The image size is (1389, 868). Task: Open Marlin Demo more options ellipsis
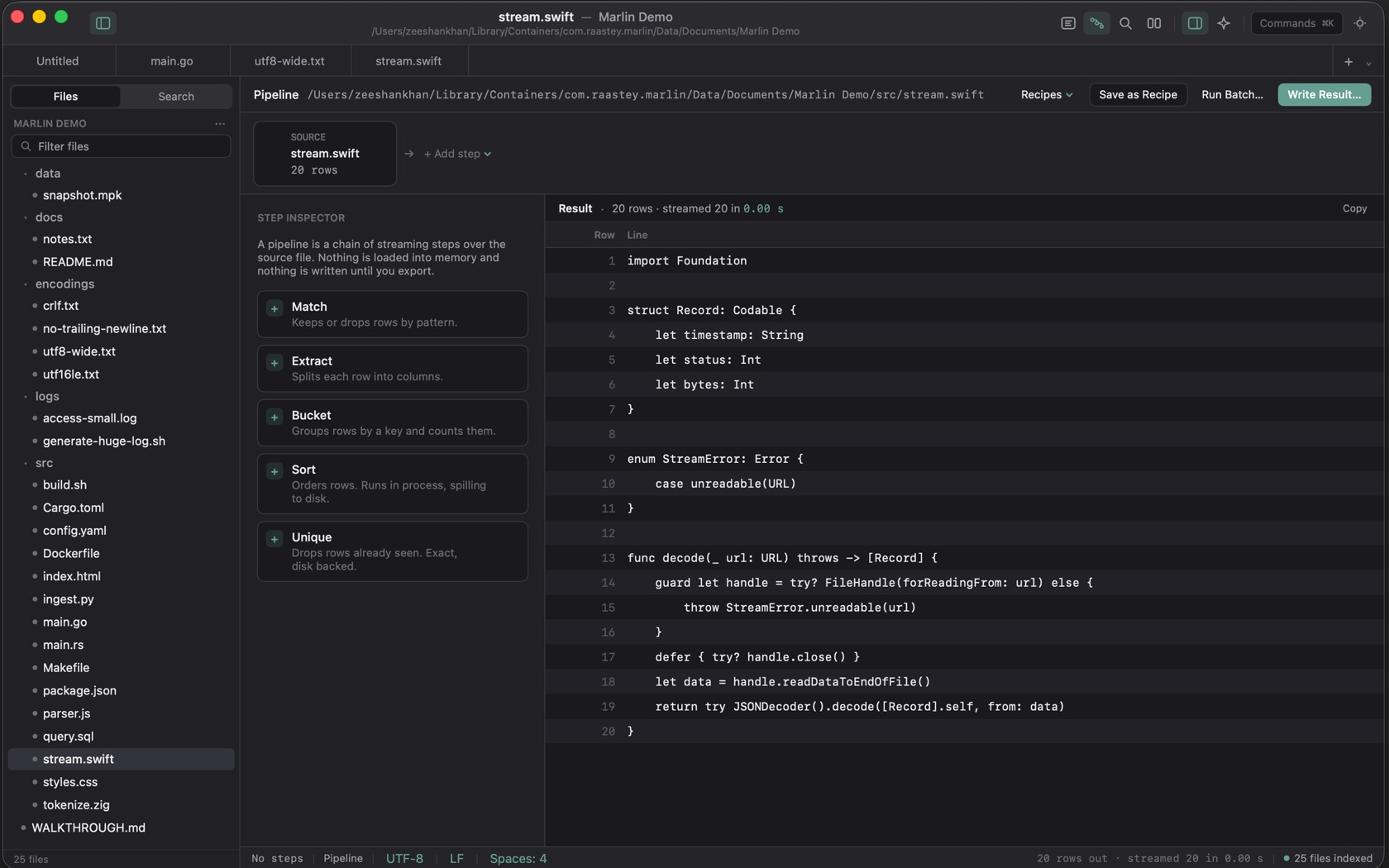tap(220, 123)
